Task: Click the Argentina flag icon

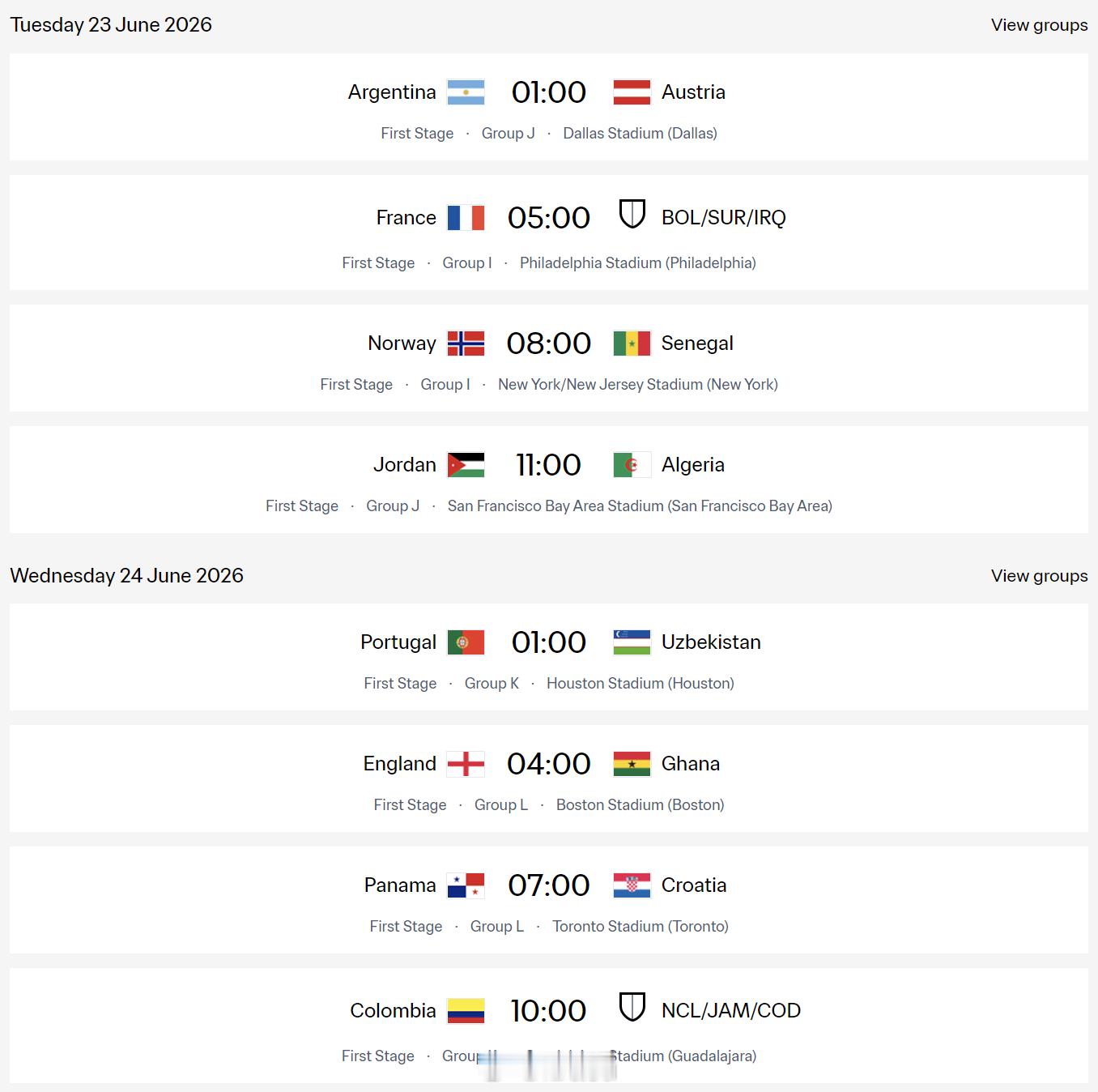Action: click(466, 92)
